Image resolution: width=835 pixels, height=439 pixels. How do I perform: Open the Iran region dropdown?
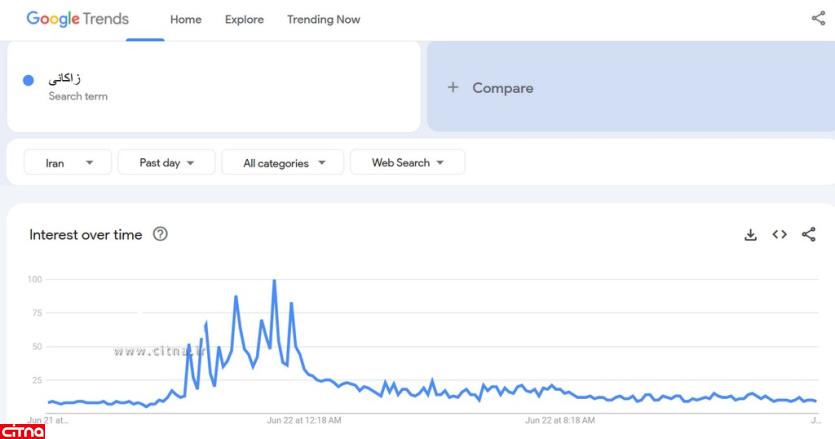click(69, 163)
